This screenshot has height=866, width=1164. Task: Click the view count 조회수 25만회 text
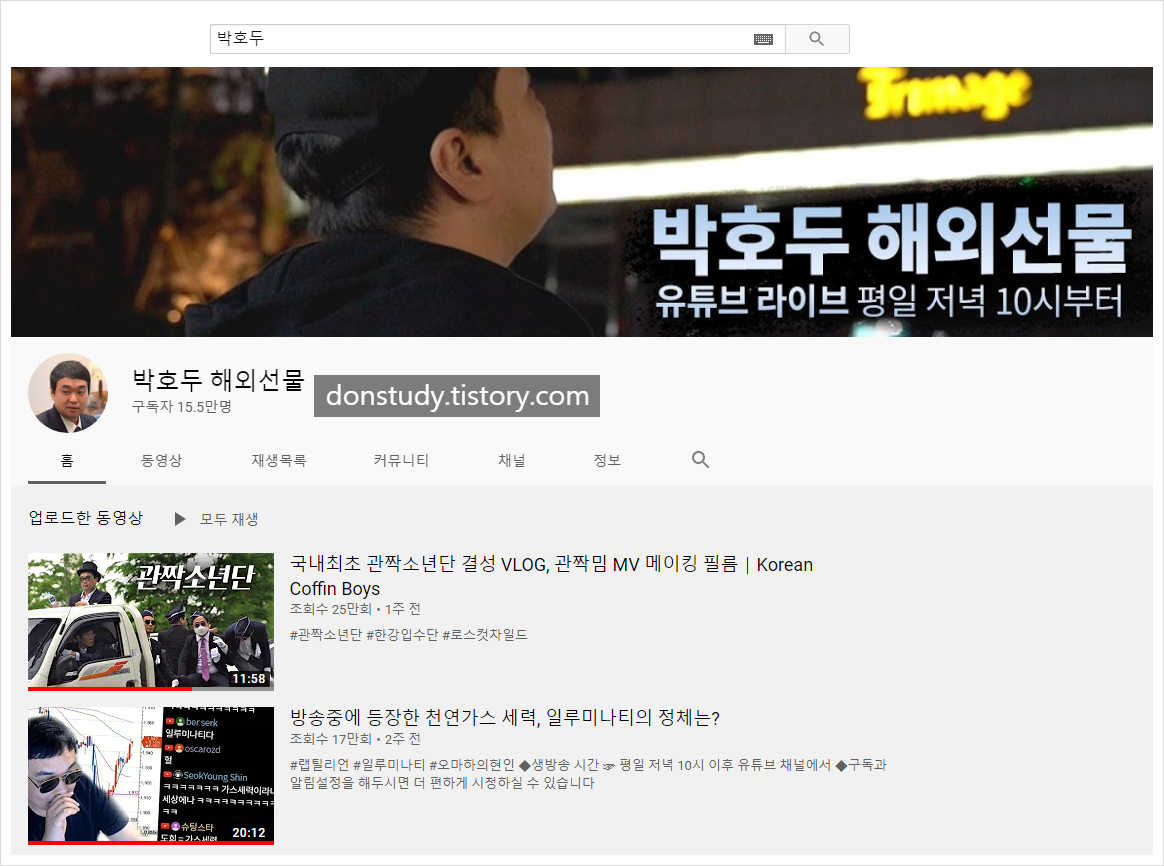[330, 609]
